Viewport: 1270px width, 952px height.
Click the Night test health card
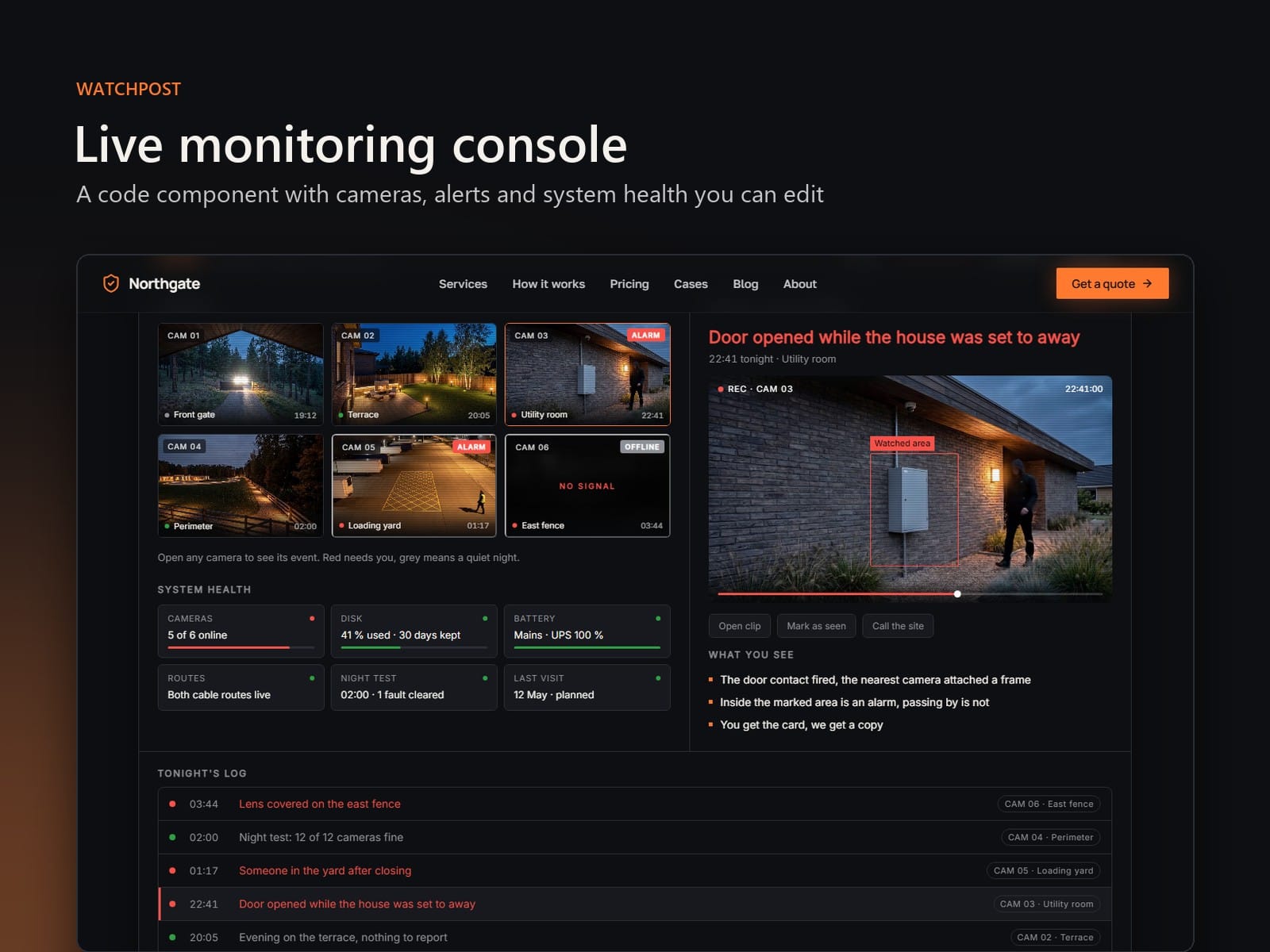coord(414,687)
